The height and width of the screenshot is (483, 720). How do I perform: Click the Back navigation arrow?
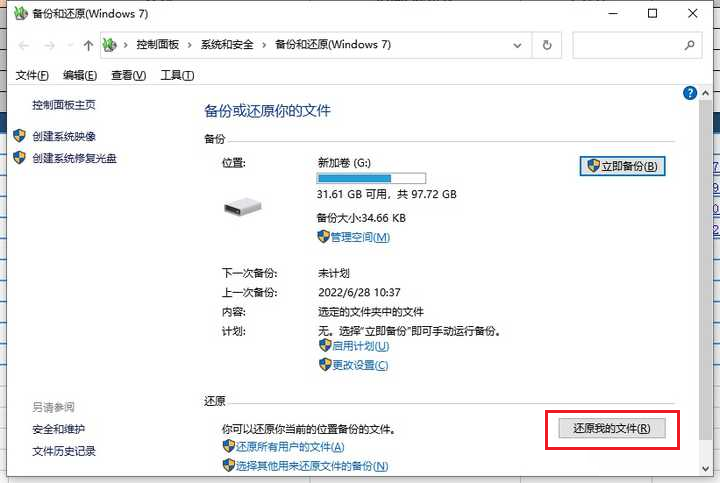click(24, 45)
